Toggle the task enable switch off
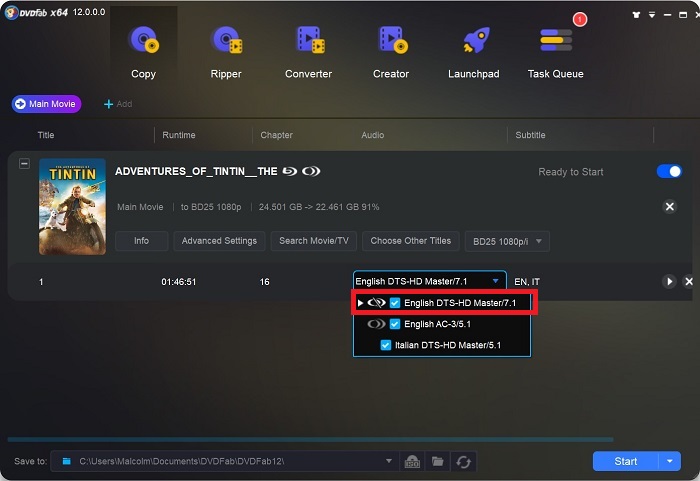Screen dimensions: 700x481 point(669,171)
